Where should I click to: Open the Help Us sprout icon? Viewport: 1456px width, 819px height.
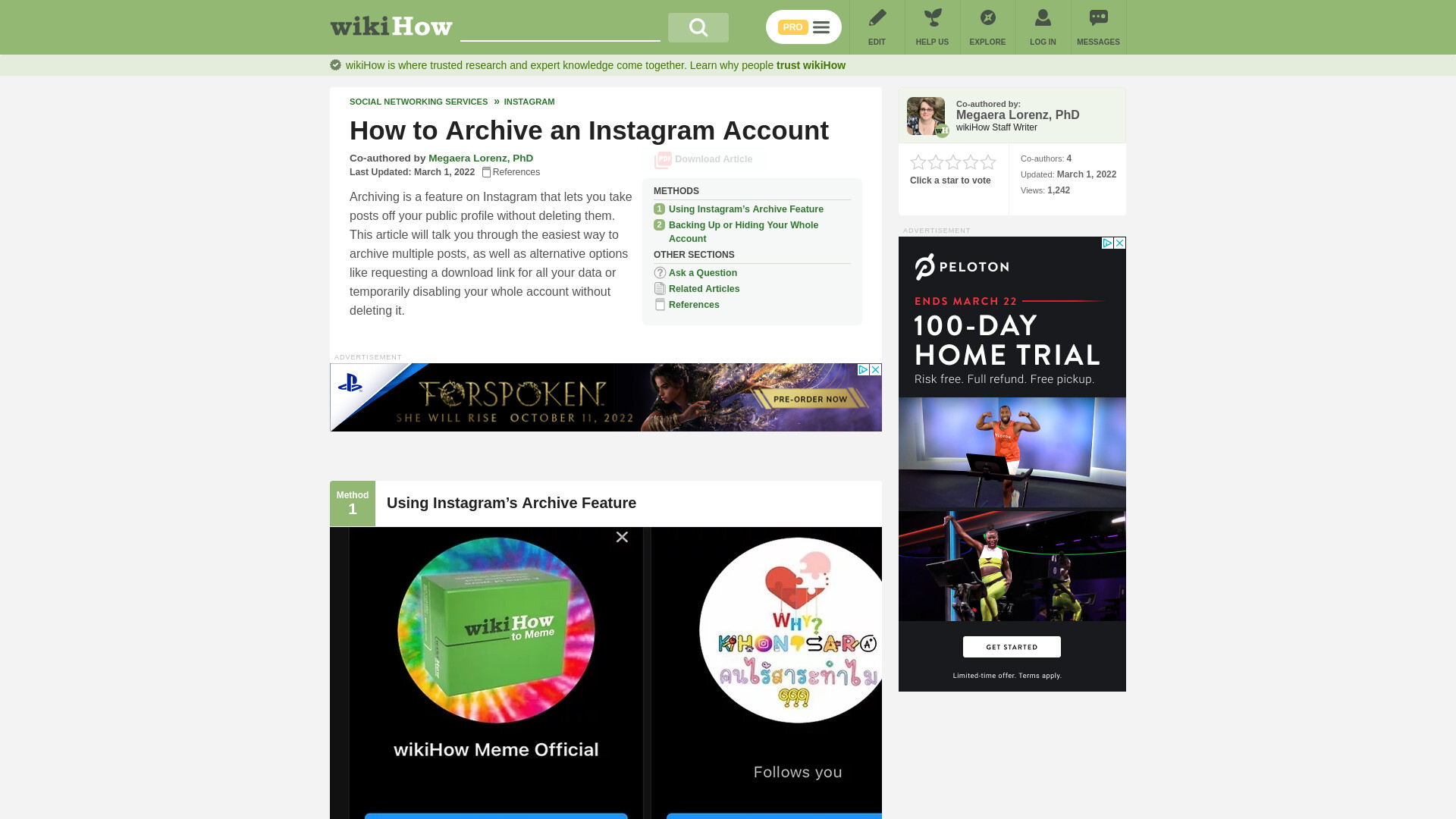[932, 17]
